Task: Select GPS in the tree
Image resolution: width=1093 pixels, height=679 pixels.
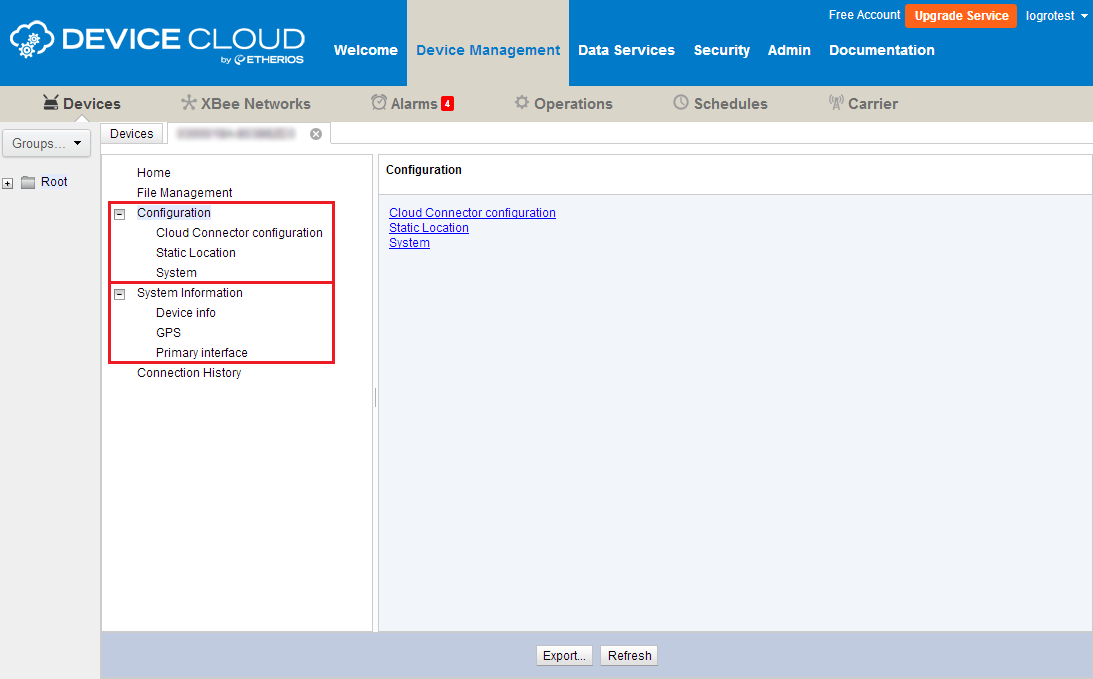Action: 168,333
